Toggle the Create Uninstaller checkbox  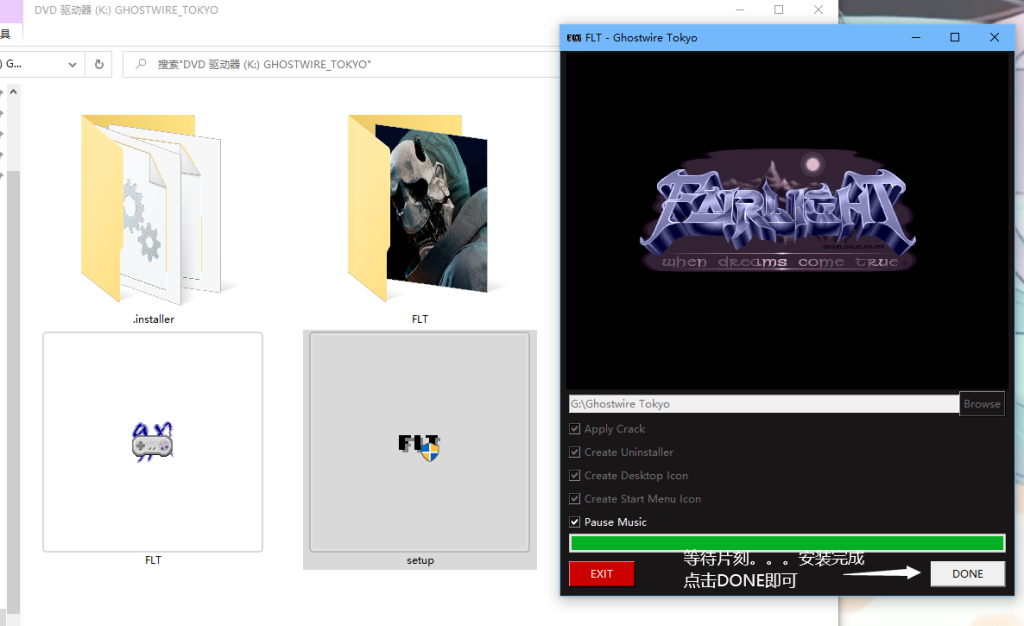575,452
